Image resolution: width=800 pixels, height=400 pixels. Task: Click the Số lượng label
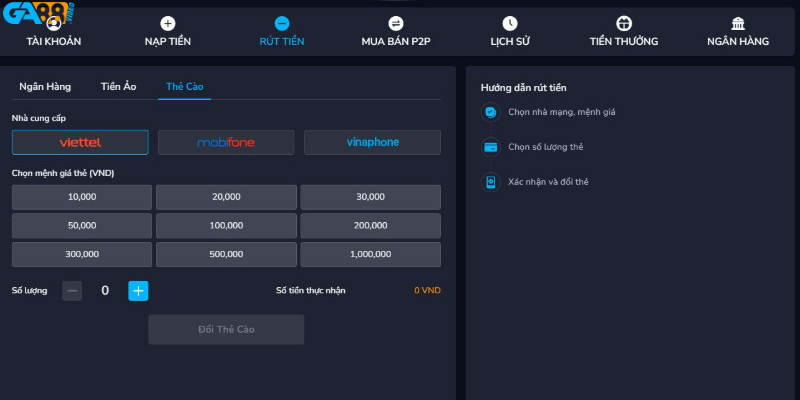(30, 291)
